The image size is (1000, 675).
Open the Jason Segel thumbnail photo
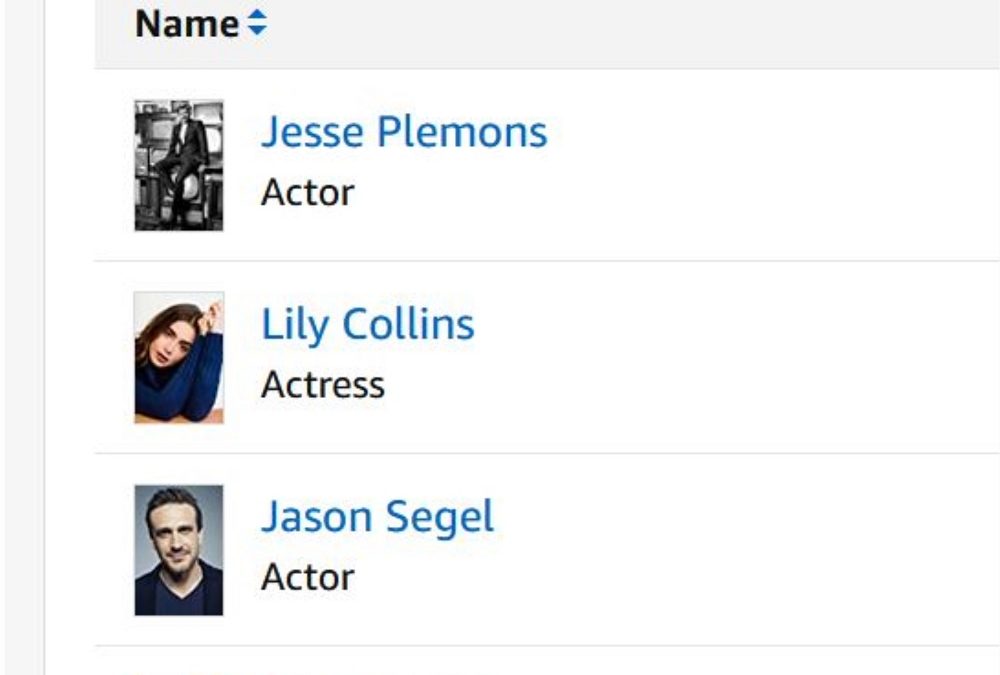click(179, 550)
